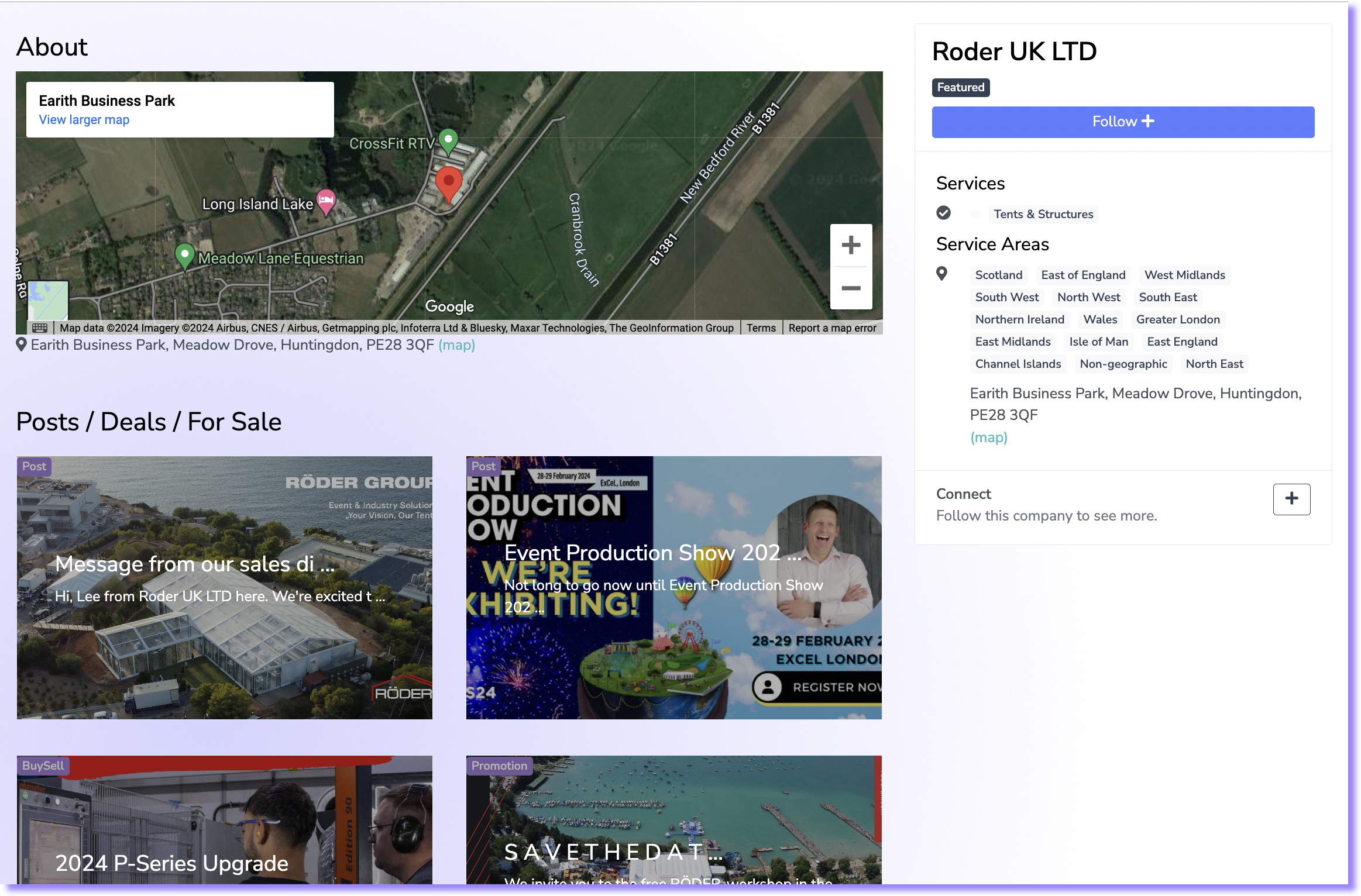
Task: Expand the Connect section with plus button
Action: 1291,499
